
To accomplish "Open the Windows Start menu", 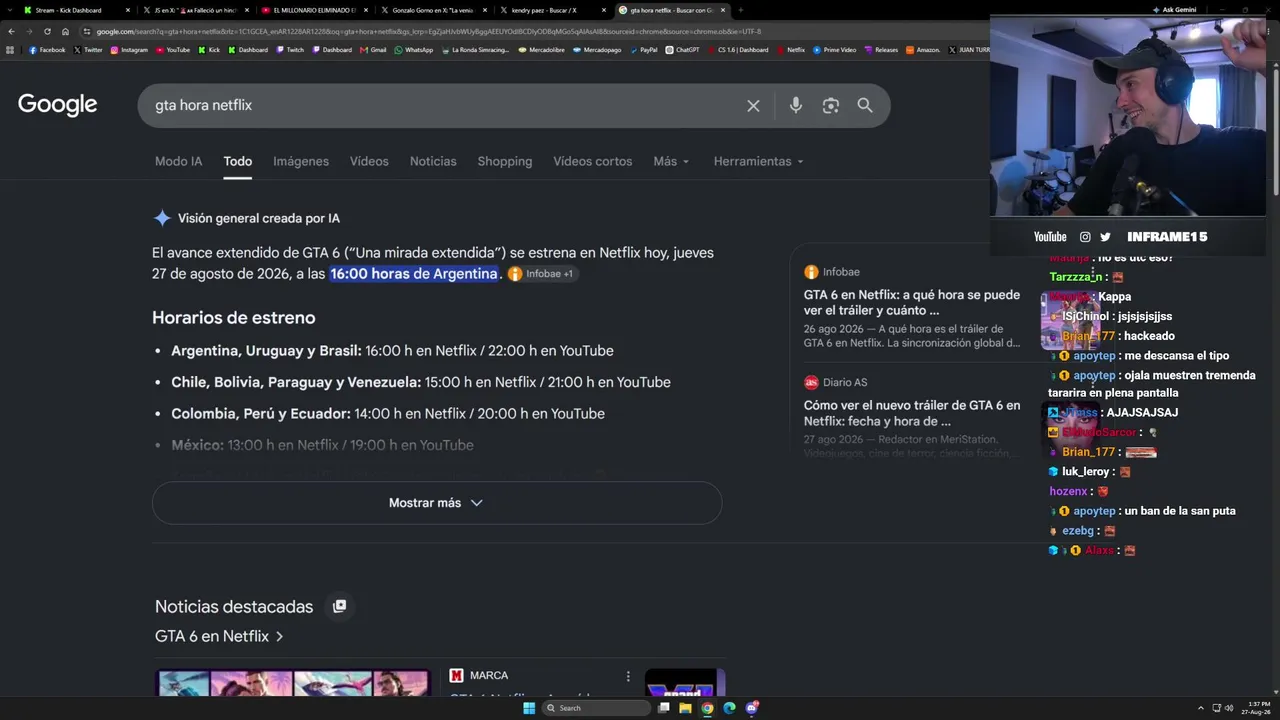I will click(x=529, y=708).
